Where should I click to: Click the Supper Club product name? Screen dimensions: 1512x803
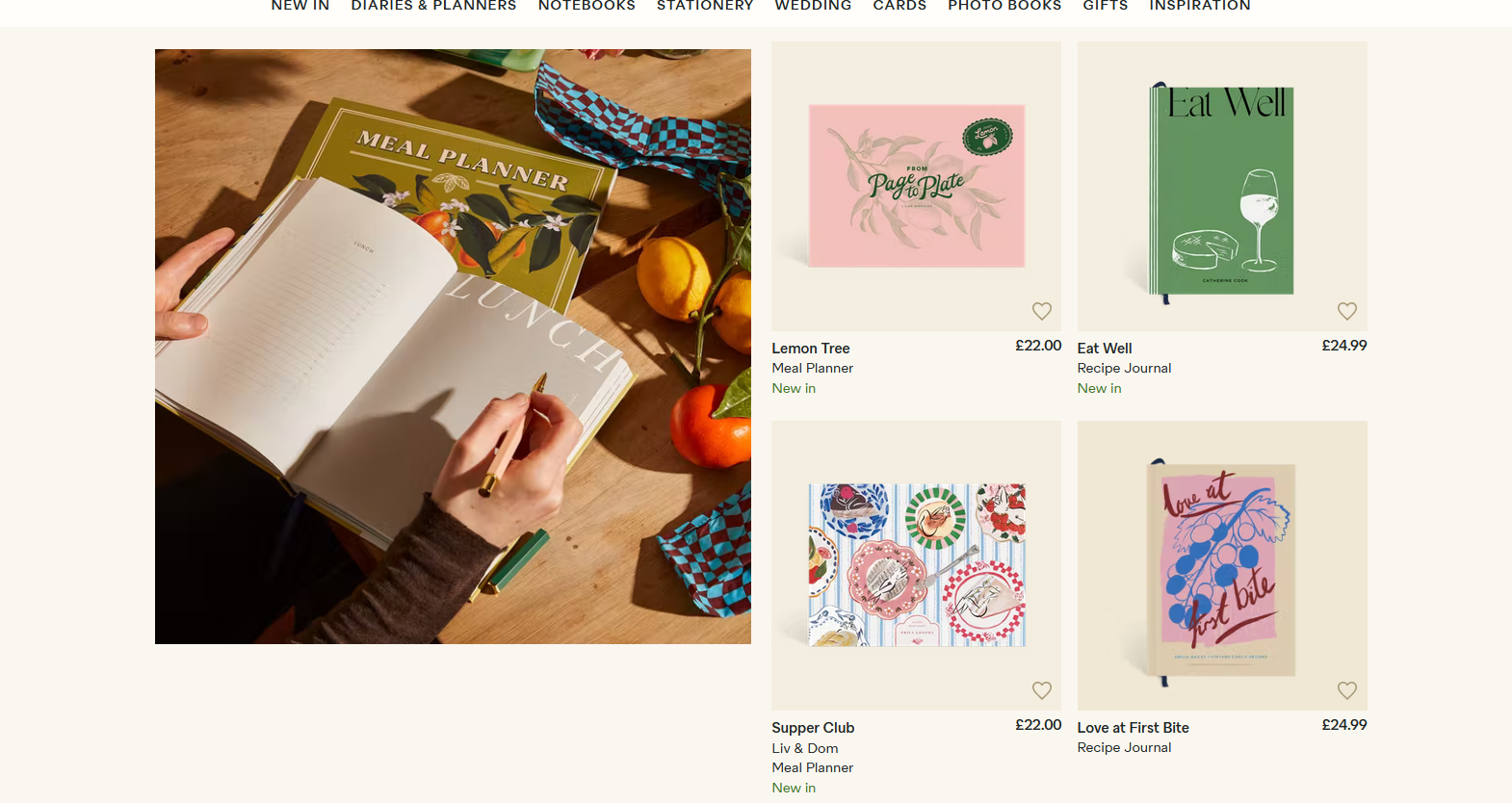coord(813,728)
